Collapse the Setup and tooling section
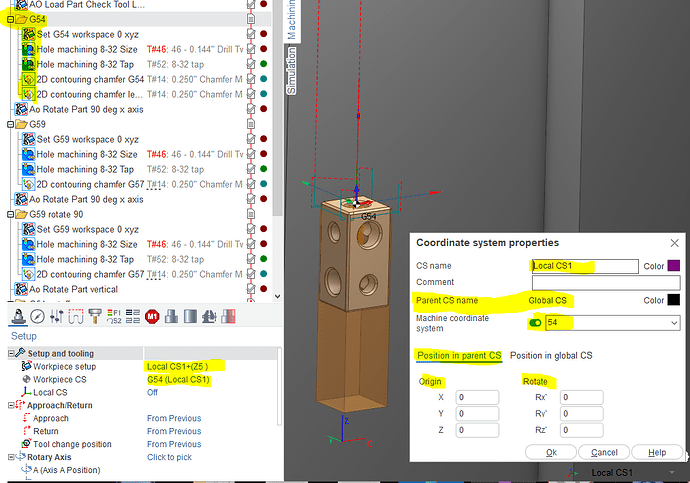This screenshot has height=483, width=690. tap(13, 354)
